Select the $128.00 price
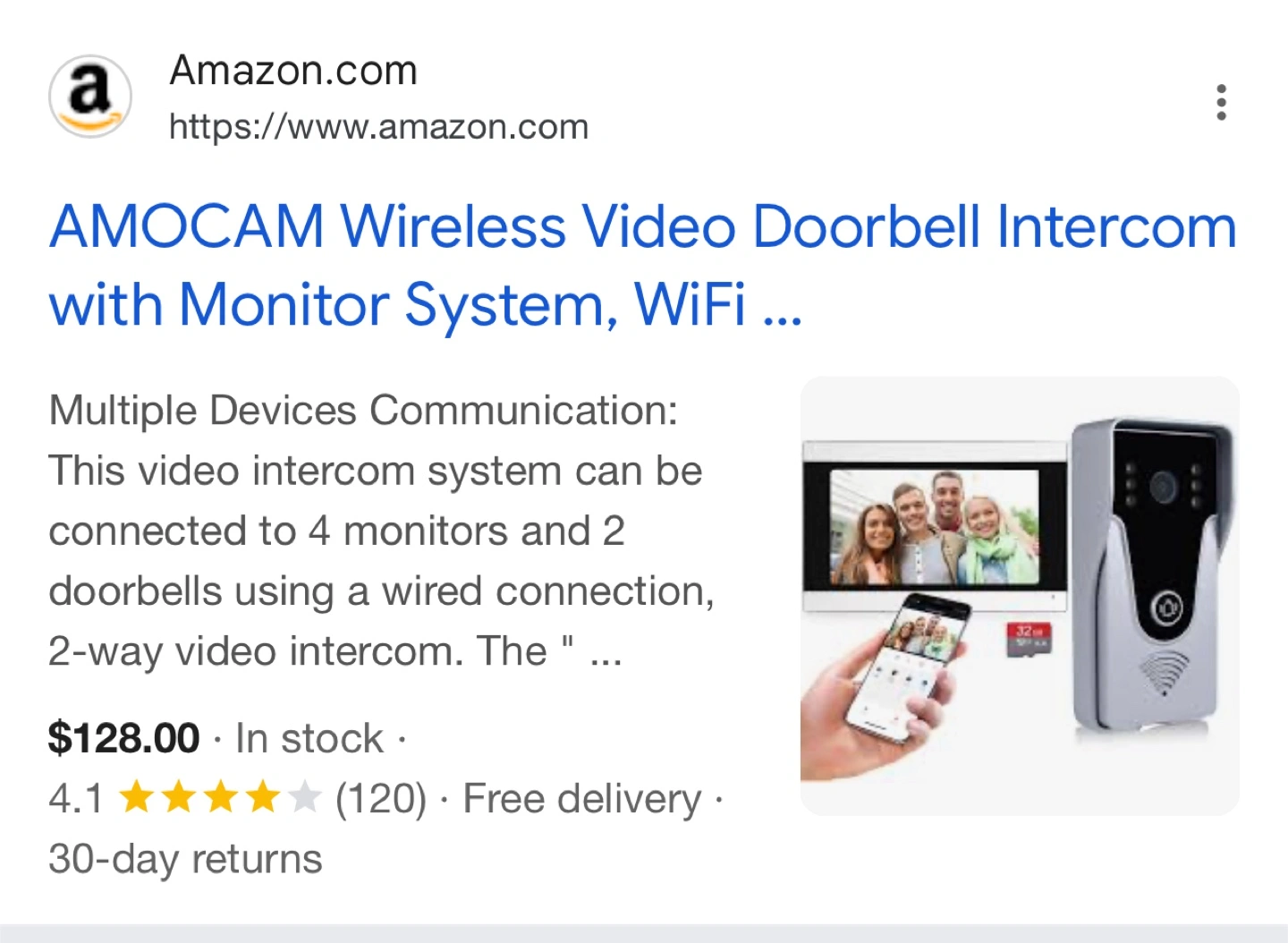Screen dimensions: 1288x943 [x=123, y=739]
